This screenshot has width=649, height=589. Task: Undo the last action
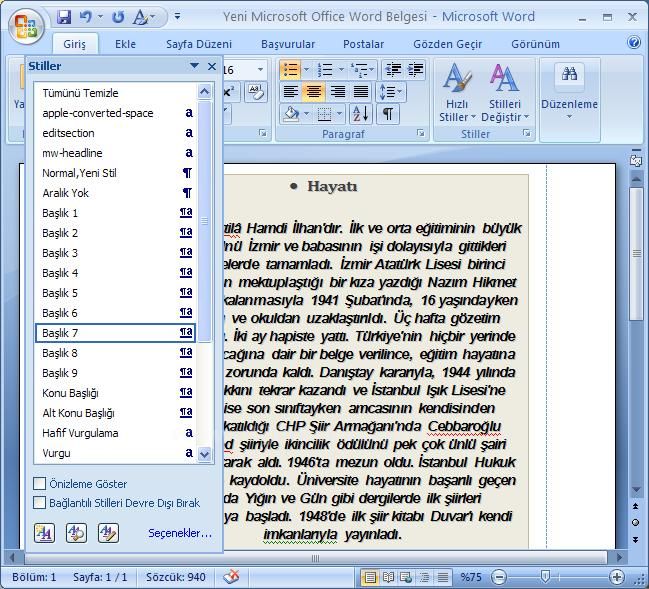(86, 17)
